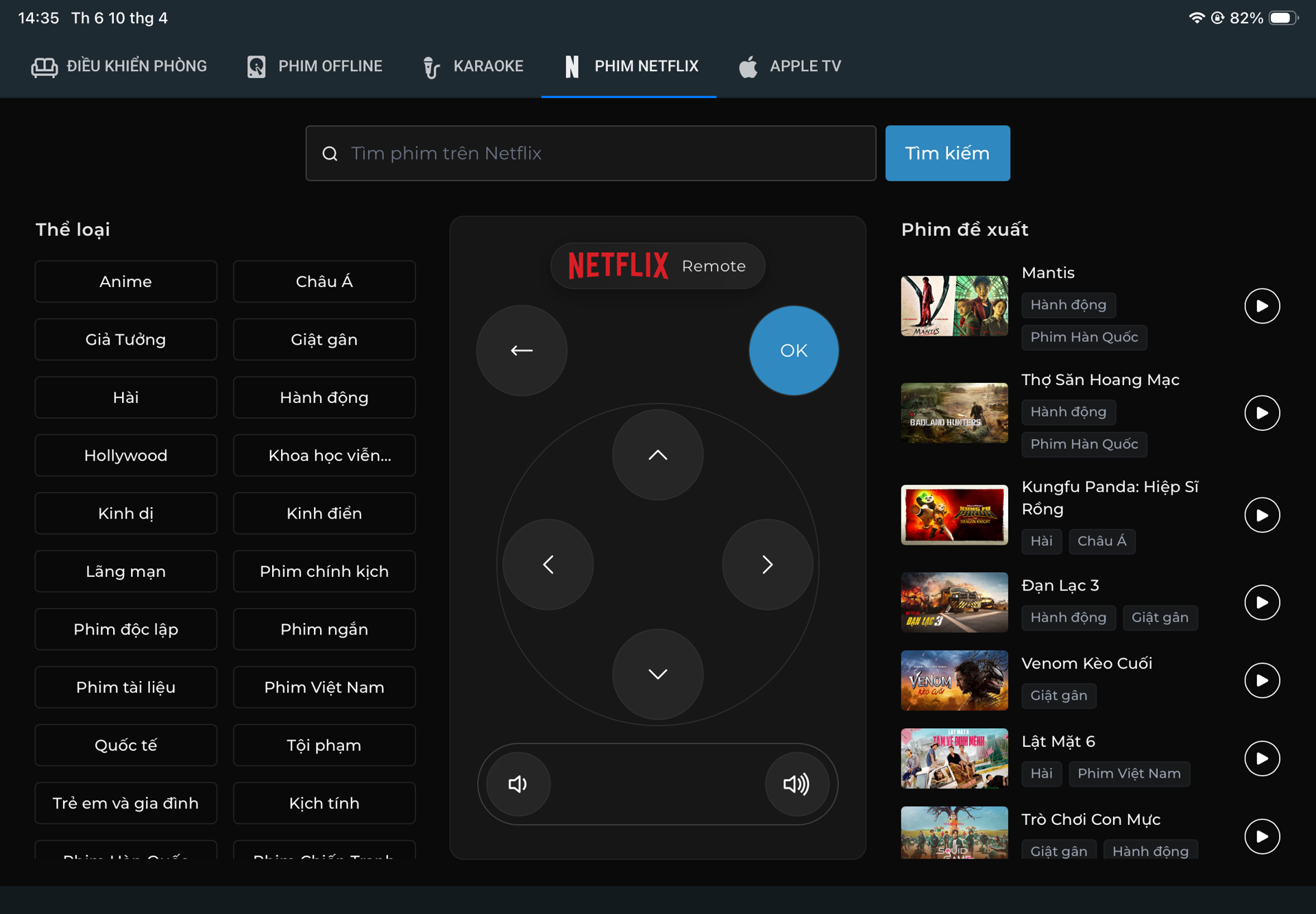Play Venom Kèo Cuối movie

tap(1262, 680)
